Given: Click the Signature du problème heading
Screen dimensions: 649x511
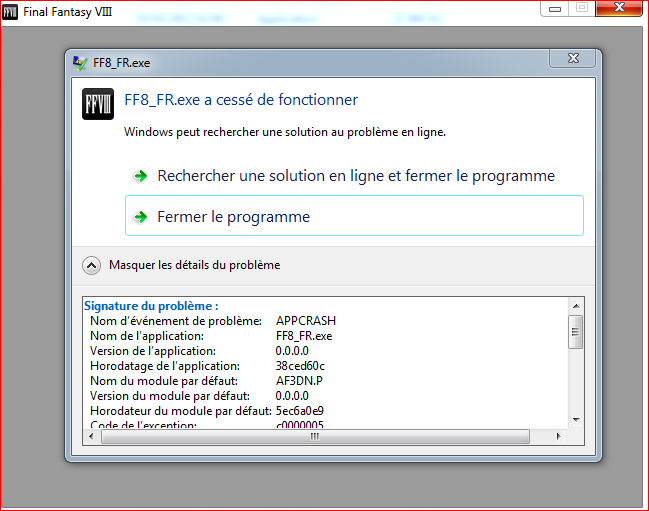Looking at the screenshot, I should point(151,306).
